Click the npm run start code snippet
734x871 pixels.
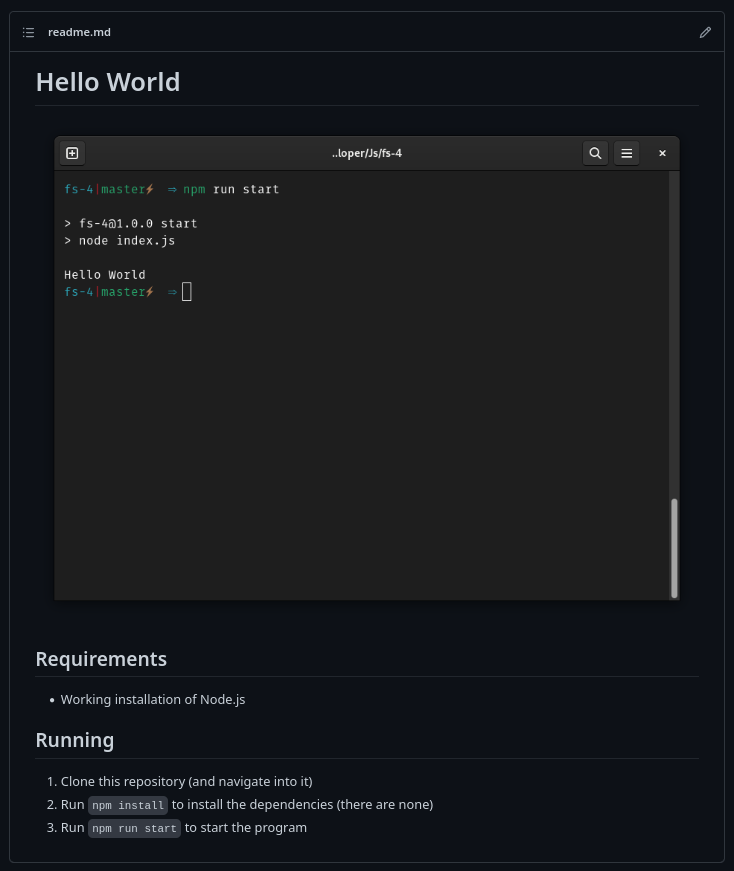tap(134, 828)
